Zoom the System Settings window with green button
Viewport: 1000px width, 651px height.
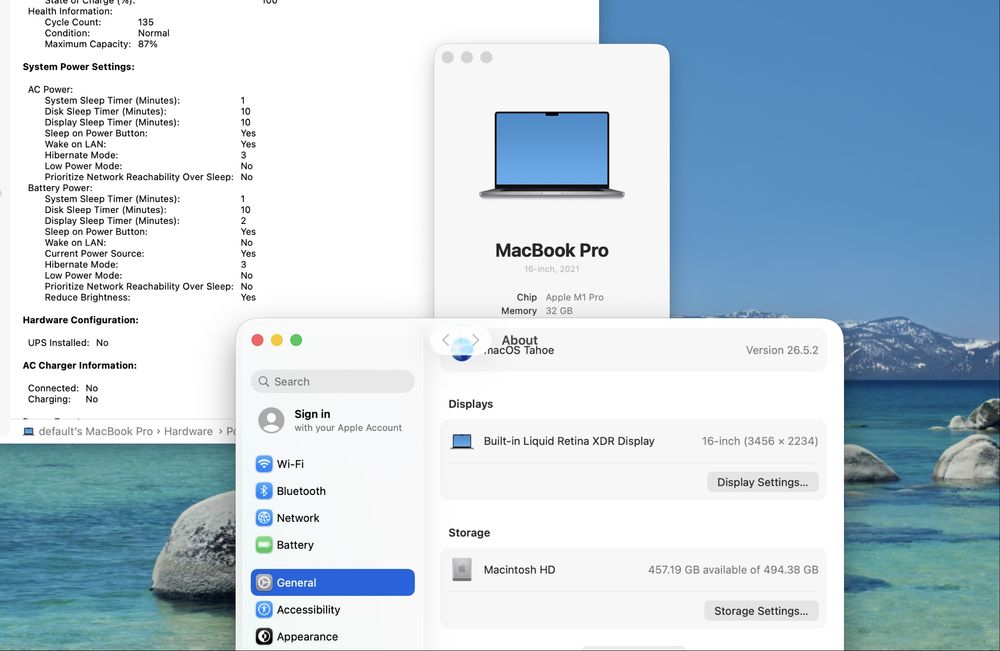296,340
